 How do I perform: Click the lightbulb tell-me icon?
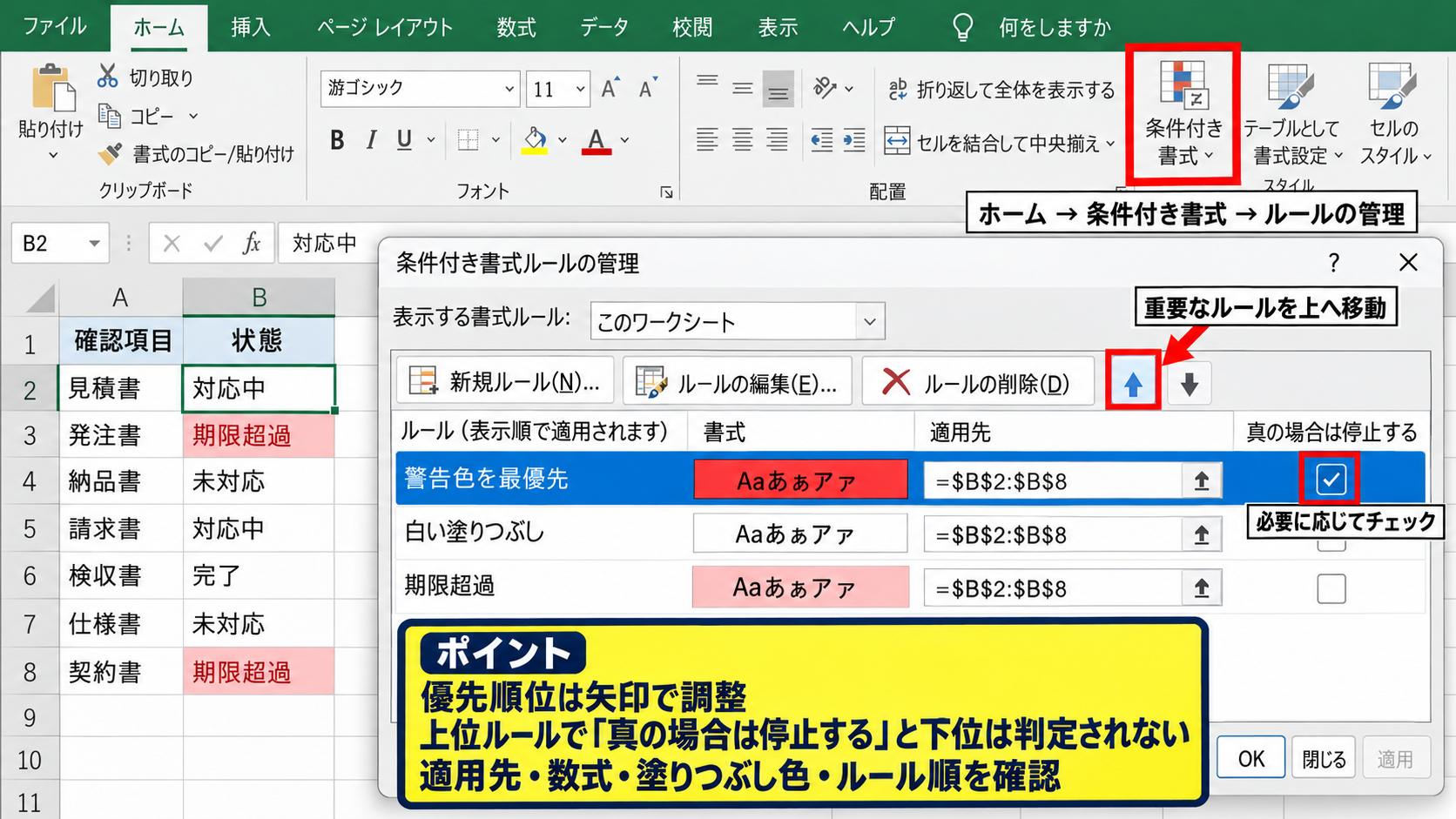tap(962, 28)
